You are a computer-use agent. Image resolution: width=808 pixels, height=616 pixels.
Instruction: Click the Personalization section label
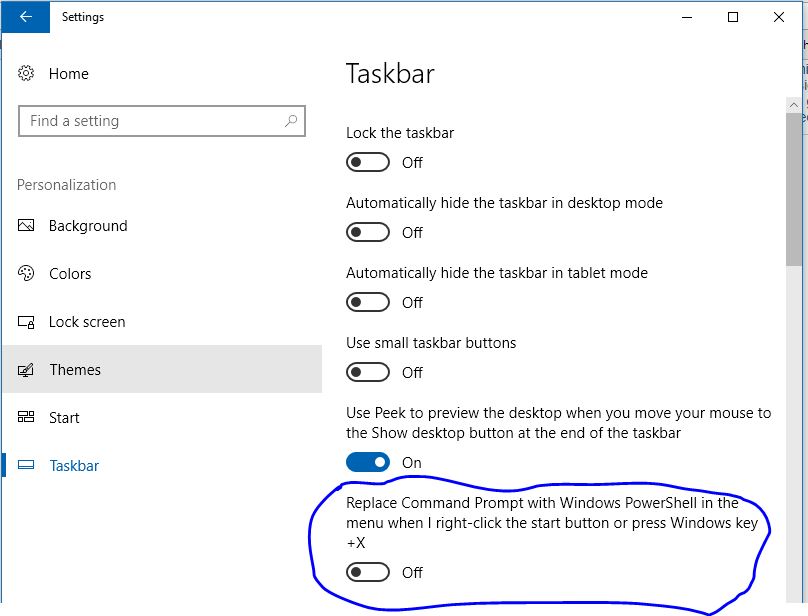[66, 185]
